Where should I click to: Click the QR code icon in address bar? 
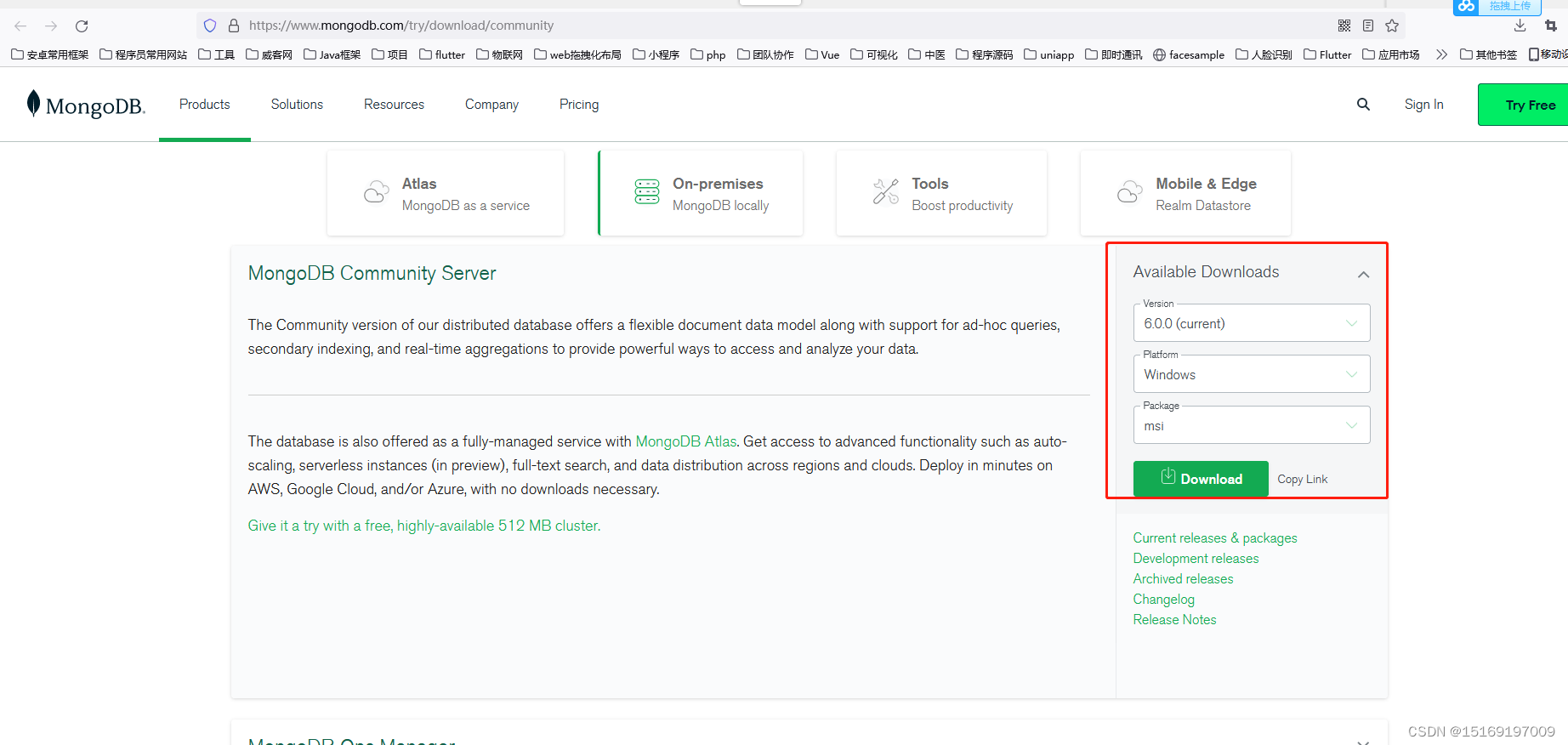[1344, 26]
